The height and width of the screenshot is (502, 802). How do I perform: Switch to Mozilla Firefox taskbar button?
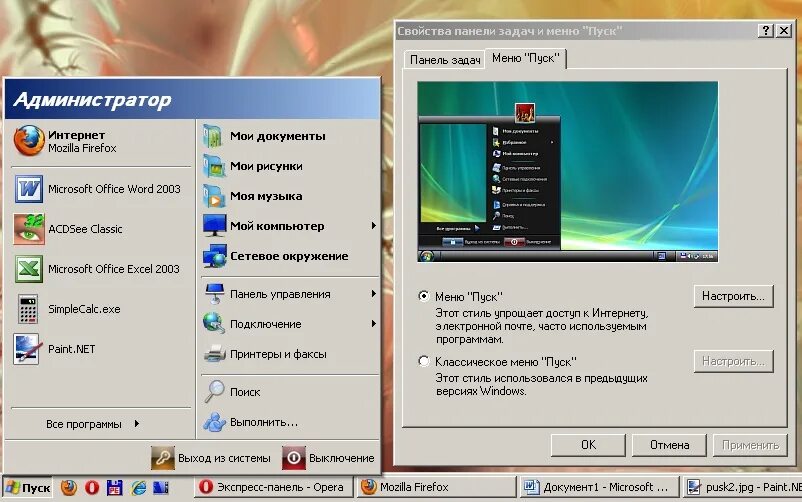(436, 487)
